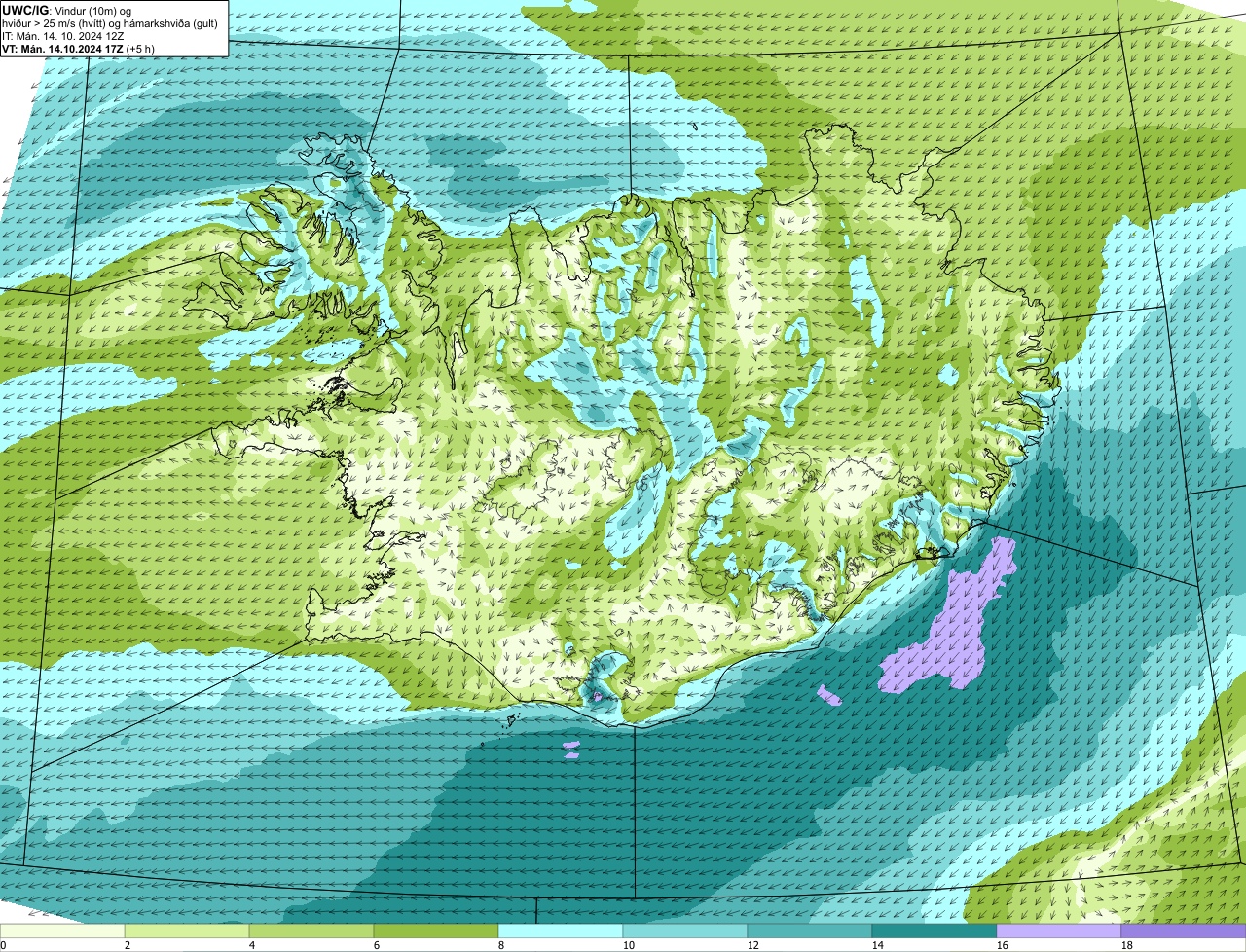Click the 2–4 m/s yellow-green legend swatch

tap(187, 932)
